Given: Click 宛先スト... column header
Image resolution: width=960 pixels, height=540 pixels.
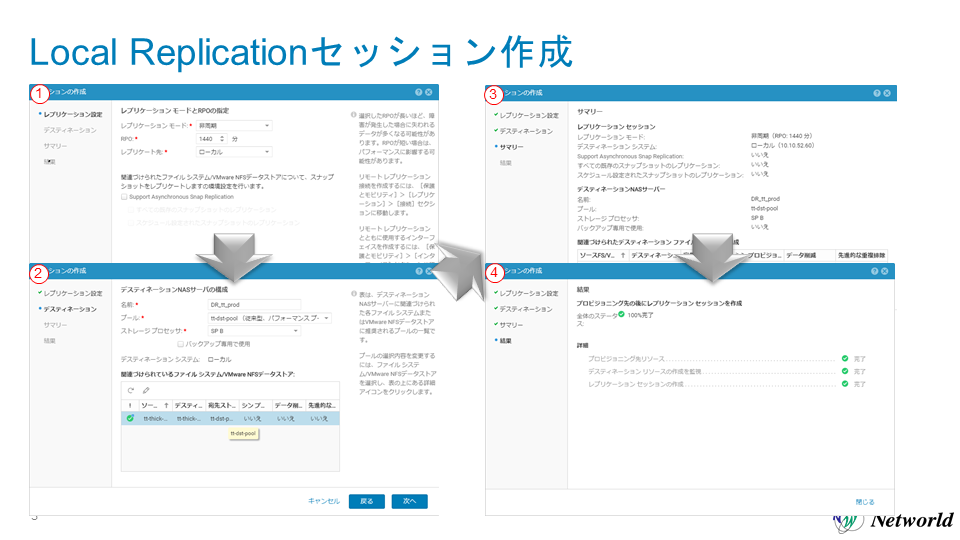Looking at the screenshot, I should 222,405.
